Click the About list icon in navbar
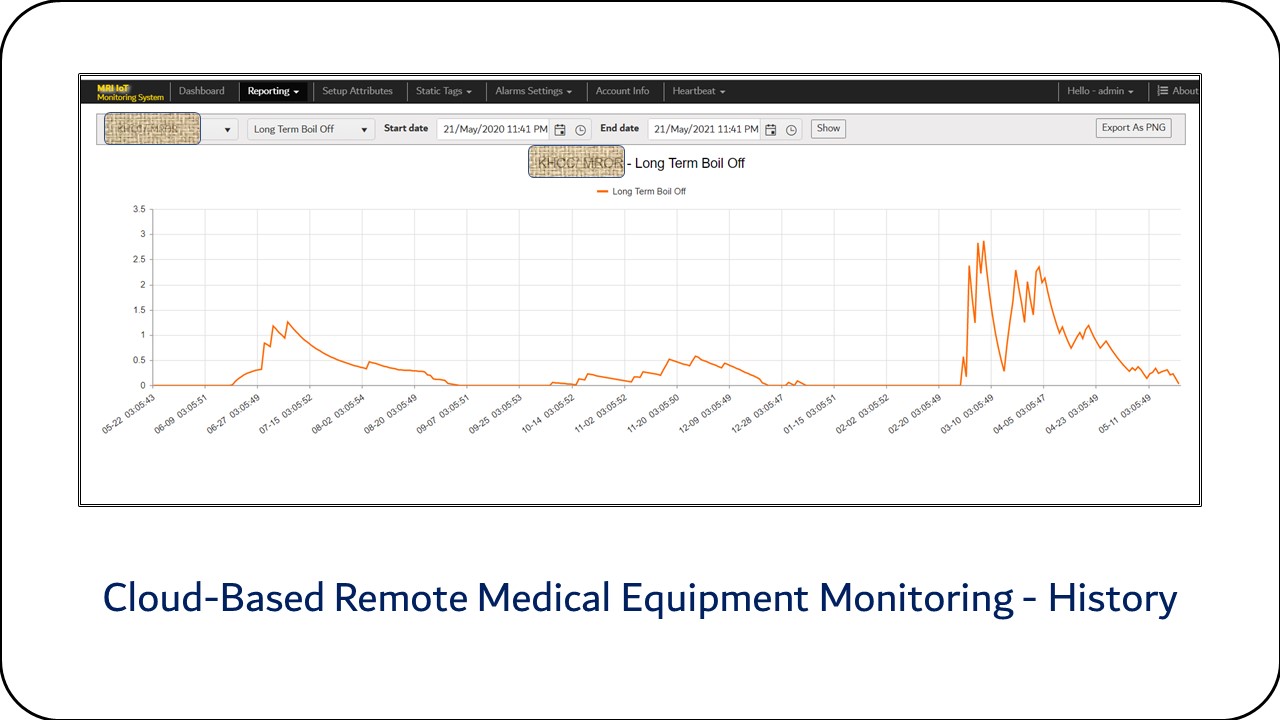 click(x=1163, y=91)
